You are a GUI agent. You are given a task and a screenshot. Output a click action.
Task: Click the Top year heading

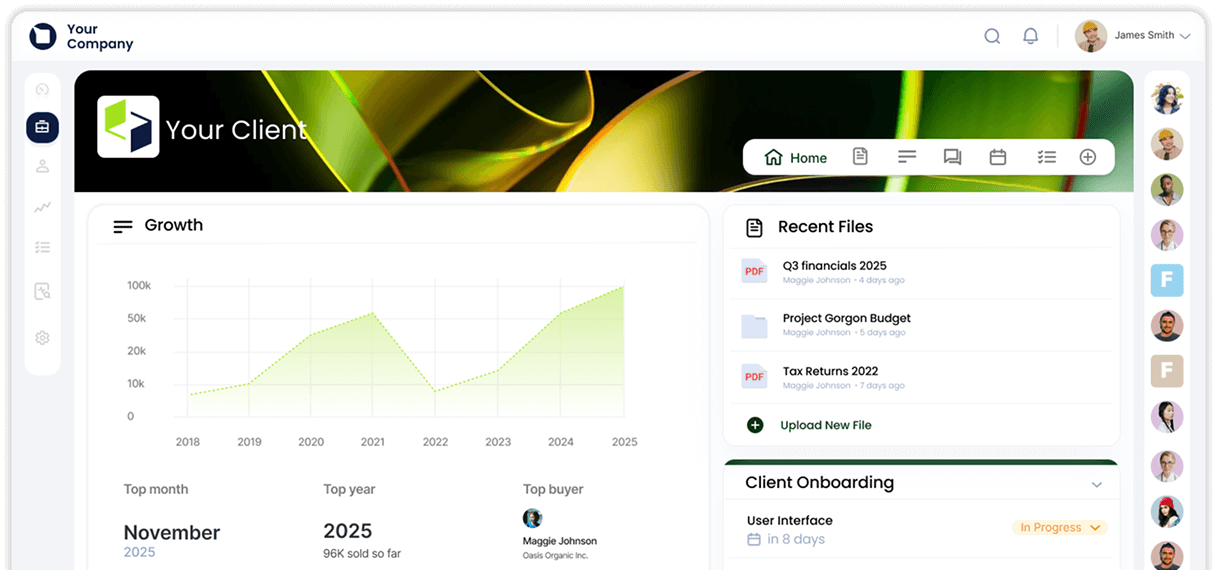349,490
